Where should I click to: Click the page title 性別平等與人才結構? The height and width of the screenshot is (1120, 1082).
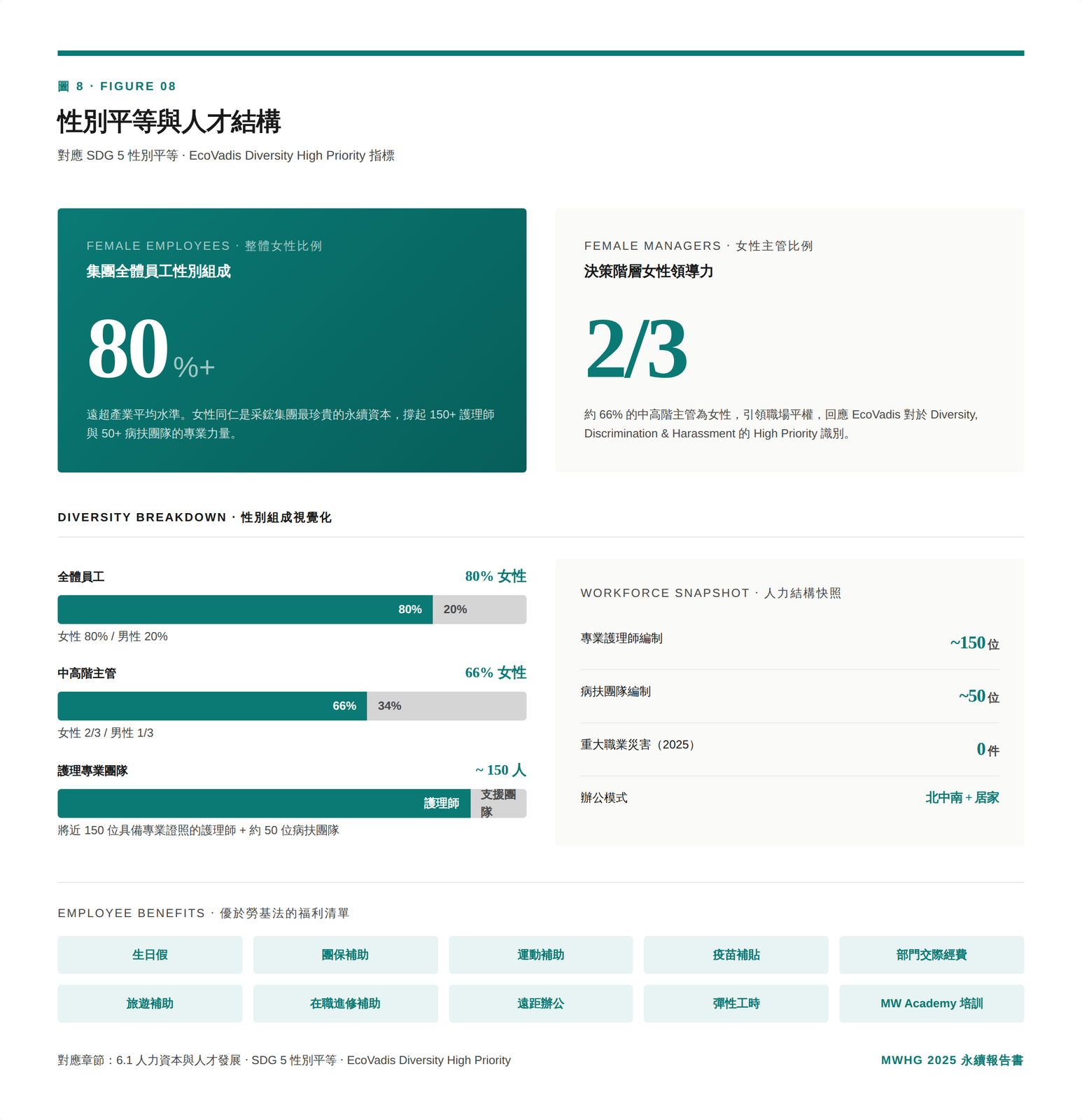[x=169, y=122]
